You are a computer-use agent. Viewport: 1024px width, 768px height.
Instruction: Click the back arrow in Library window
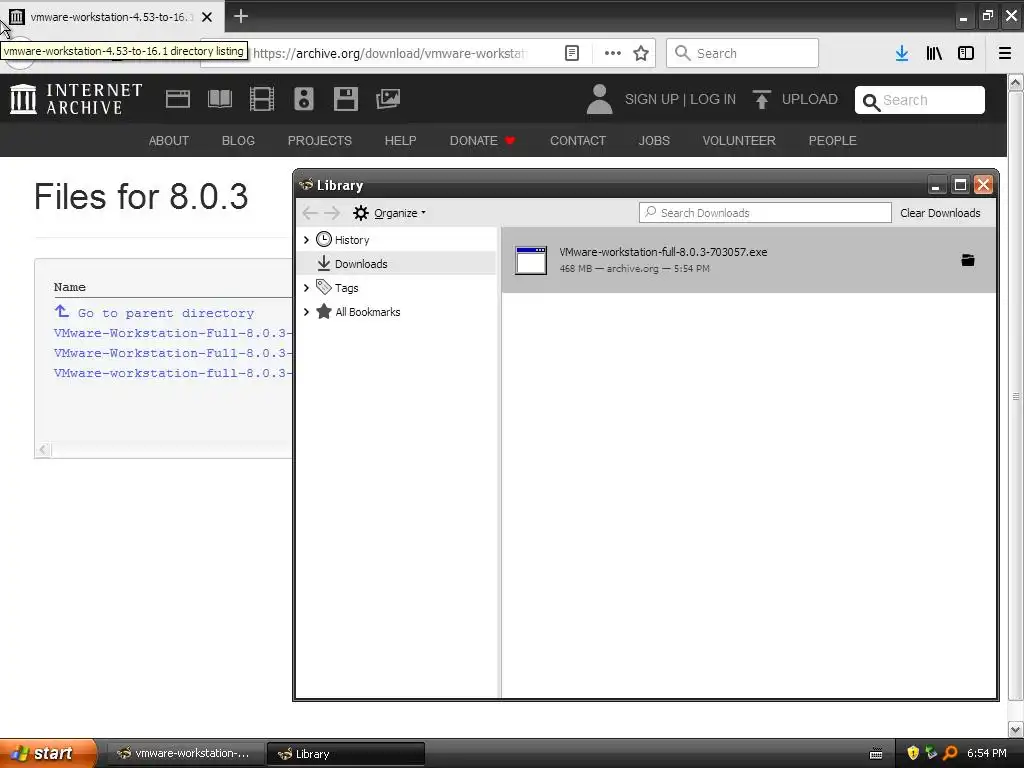coord(310,213)
